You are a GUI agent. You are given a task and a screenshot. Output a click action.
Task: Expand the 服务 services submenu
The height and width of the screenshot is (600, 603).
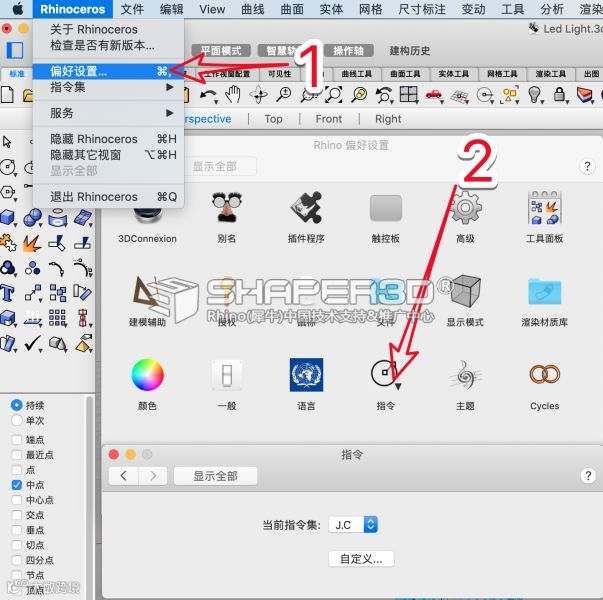click(108, 113)
